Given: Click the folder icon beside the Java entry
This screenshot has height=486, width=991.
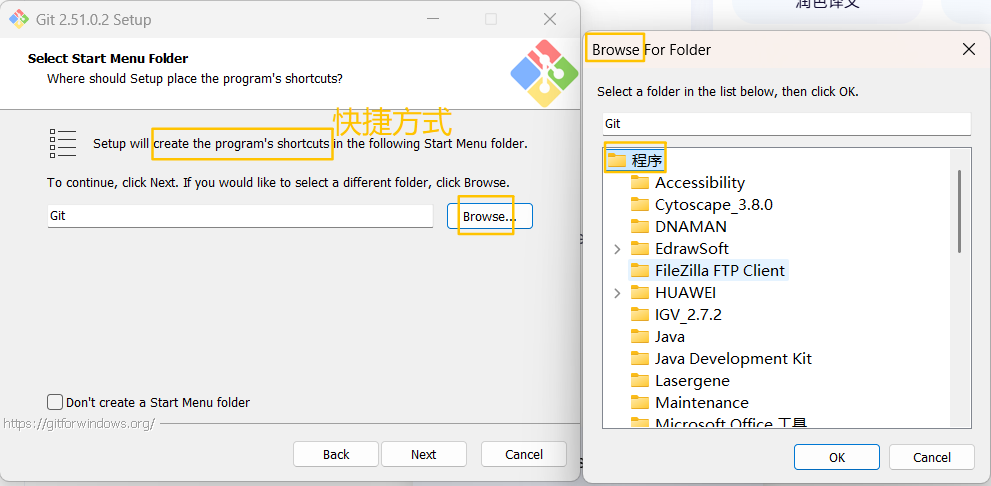Looking at the screenshot, I should [640, 336].
